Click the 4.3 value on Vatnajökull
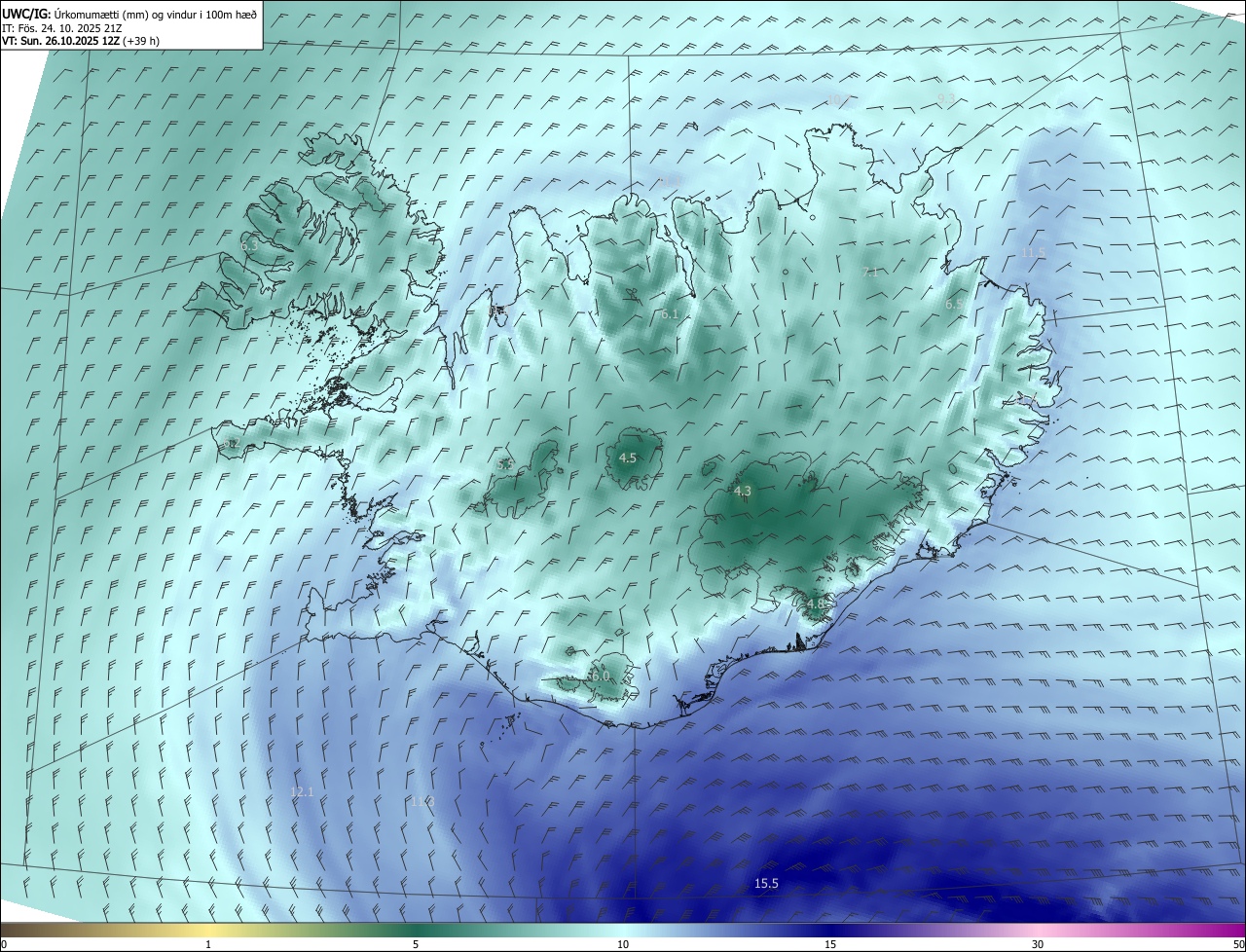 coord(743,492)
